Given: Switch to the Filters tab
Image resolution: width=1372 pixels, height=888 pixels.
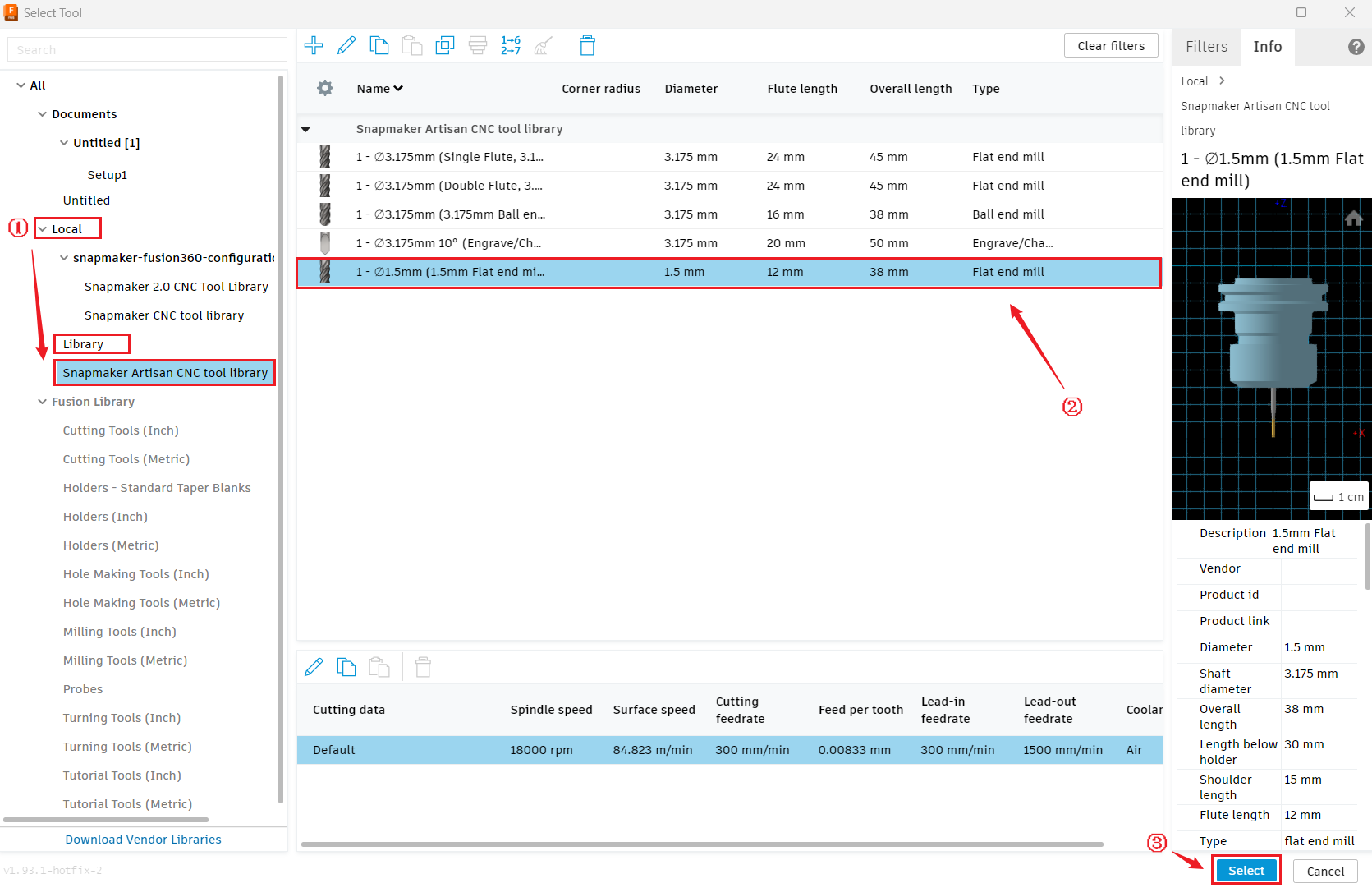Looking at the screenshot, I should coord(1206,47).
